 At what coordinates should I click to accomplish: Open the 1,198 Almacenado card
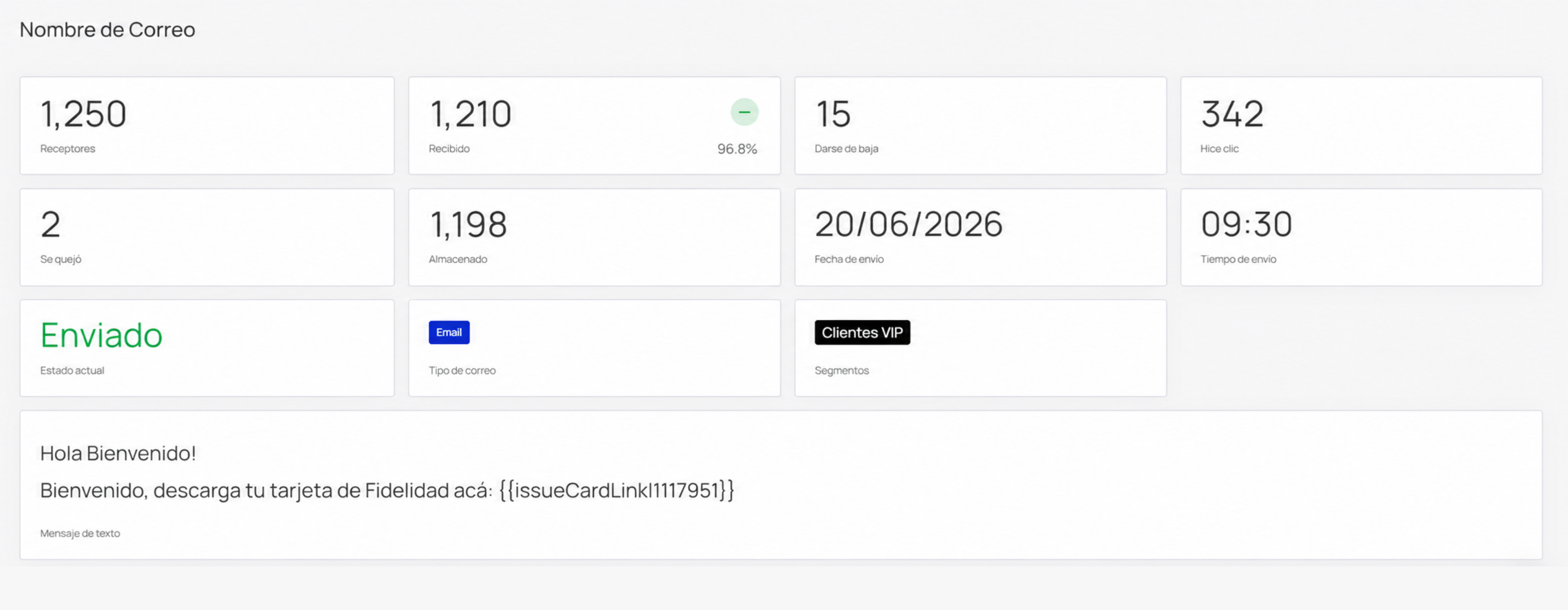pos(594,237)
